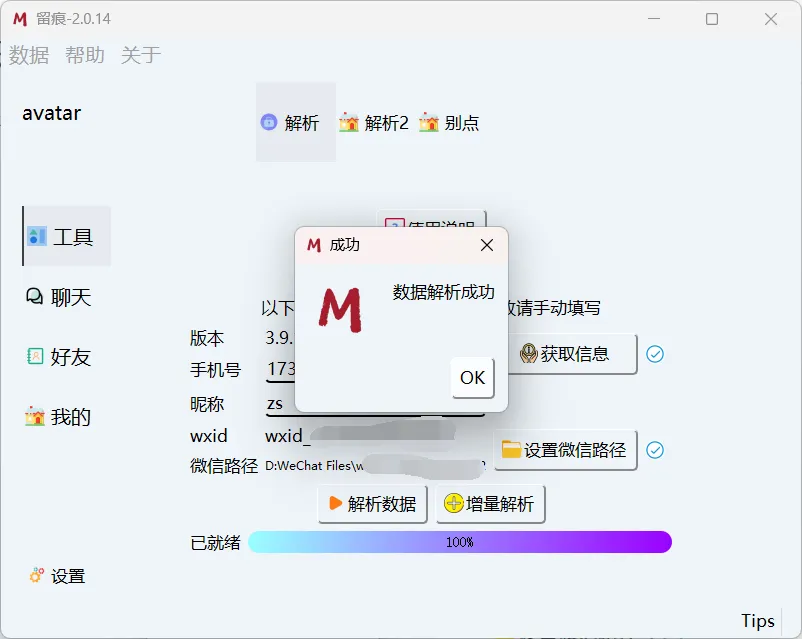This screenshot has width=802, height=639.
Task: Open the 关于 menu
Action: tap(140, 55)
